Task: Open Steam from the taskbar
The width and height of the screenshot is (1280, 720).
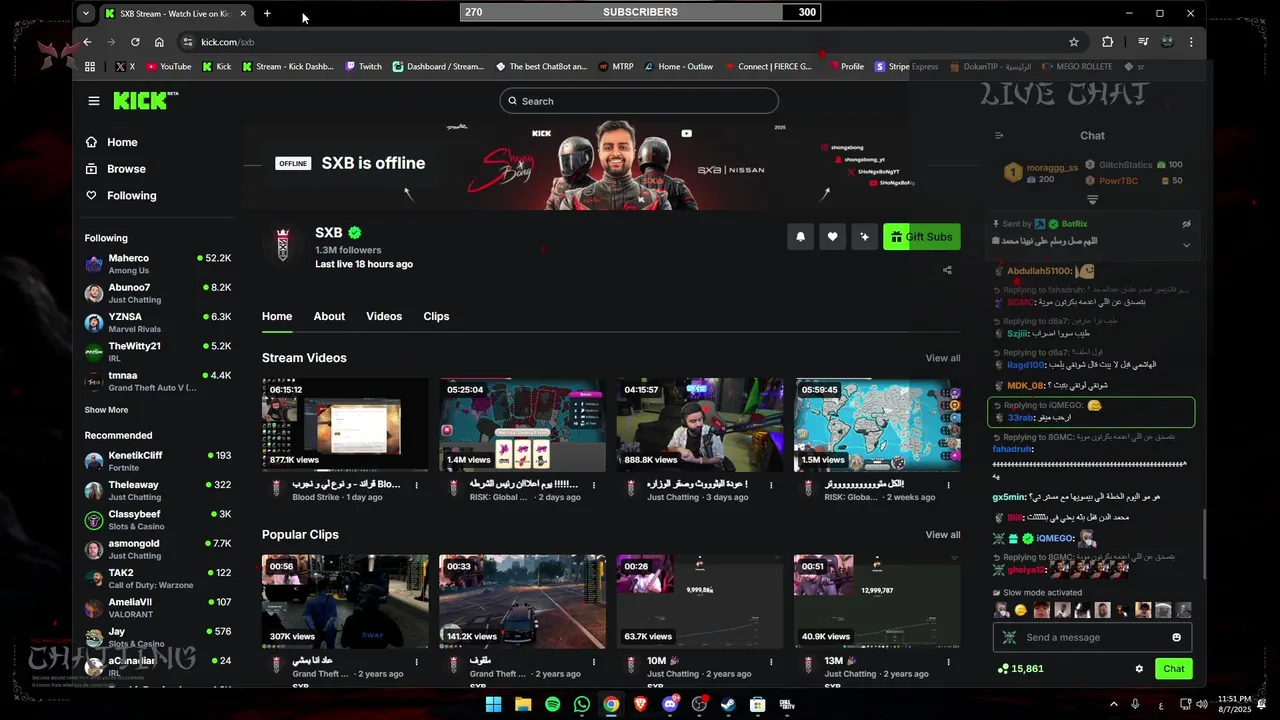Action: click(x=728, y=705)
